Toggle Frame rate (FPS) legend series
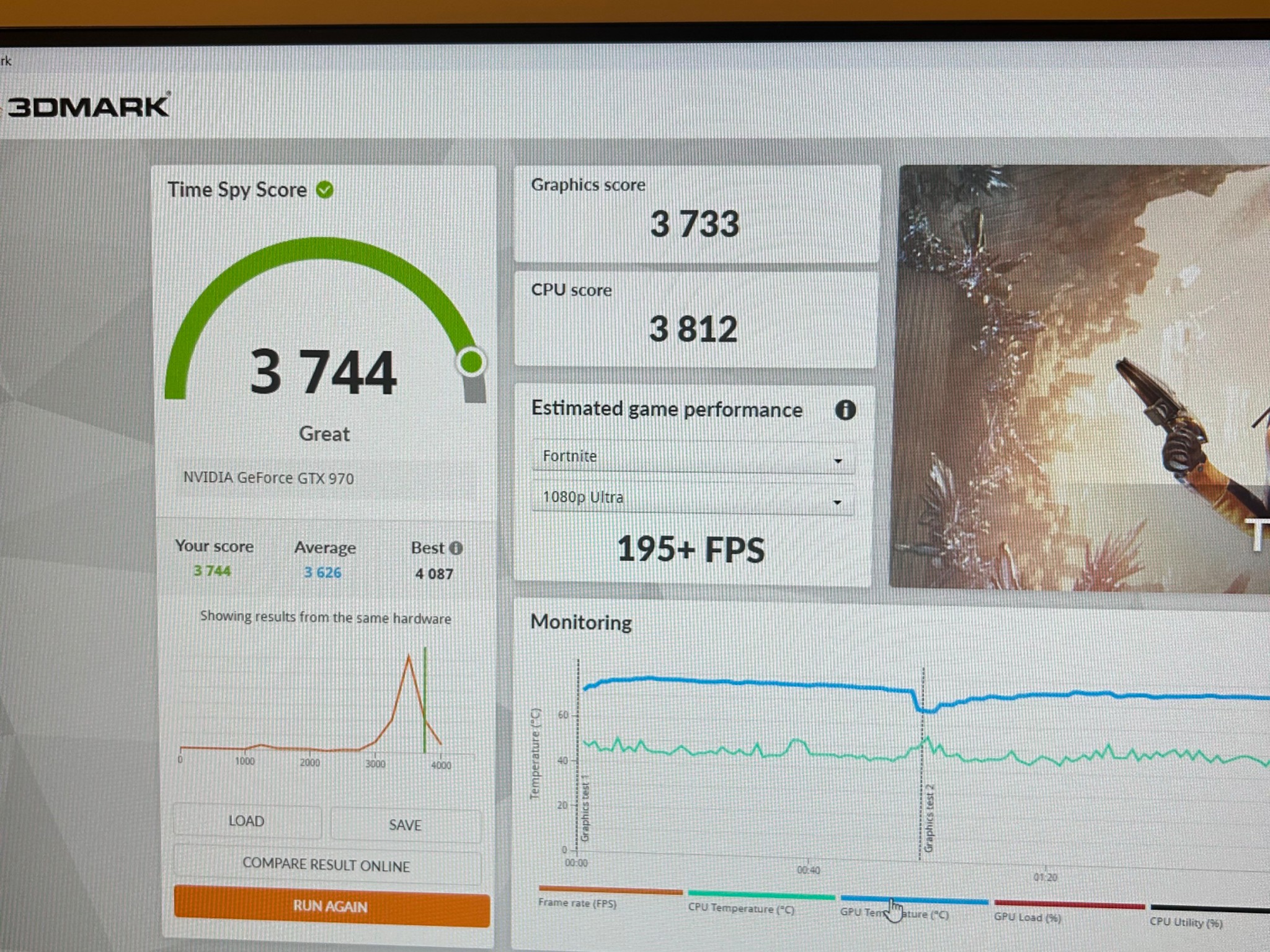Screen dimensions: 1270x952 577,903
